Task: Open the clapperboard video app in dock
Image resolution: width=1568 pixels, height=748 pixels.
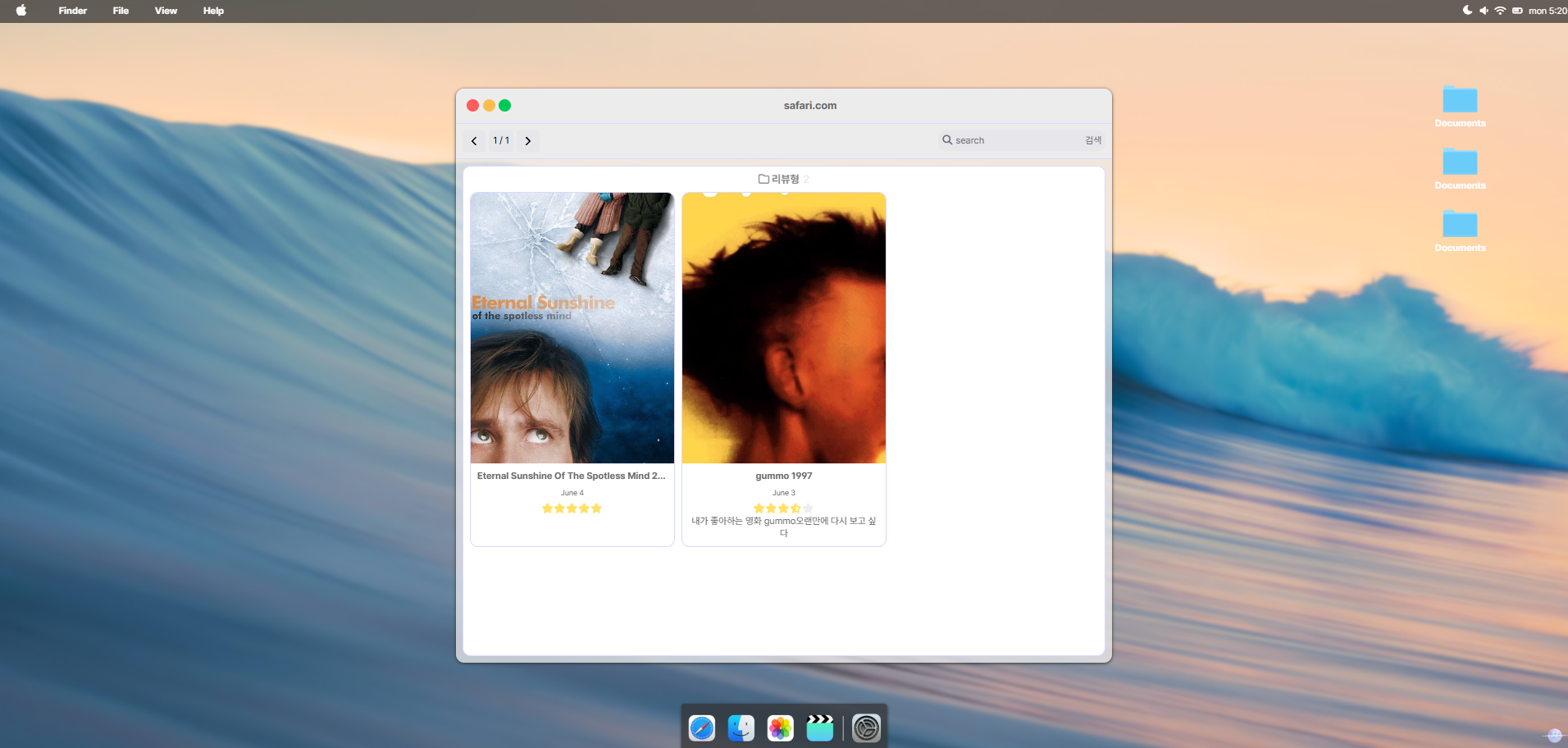Action: (820, 728)
